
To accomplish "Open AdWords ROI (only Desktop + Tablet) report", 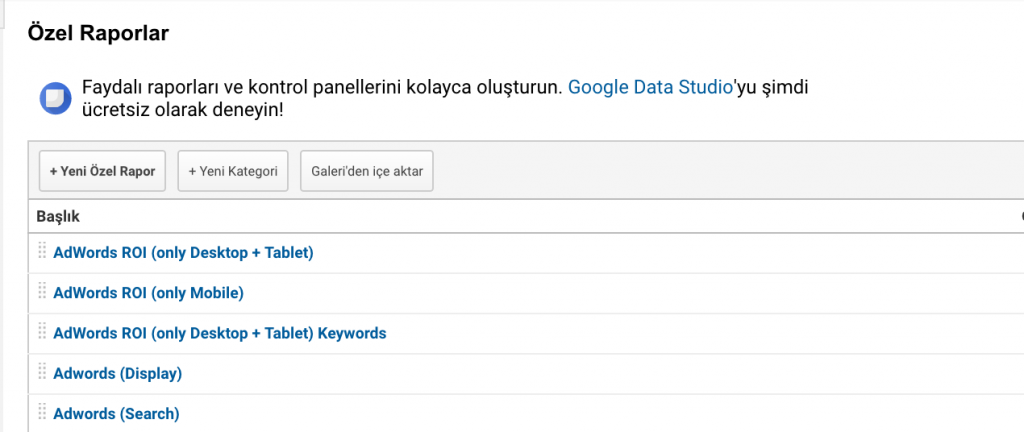I will click(x=183, y=253).
